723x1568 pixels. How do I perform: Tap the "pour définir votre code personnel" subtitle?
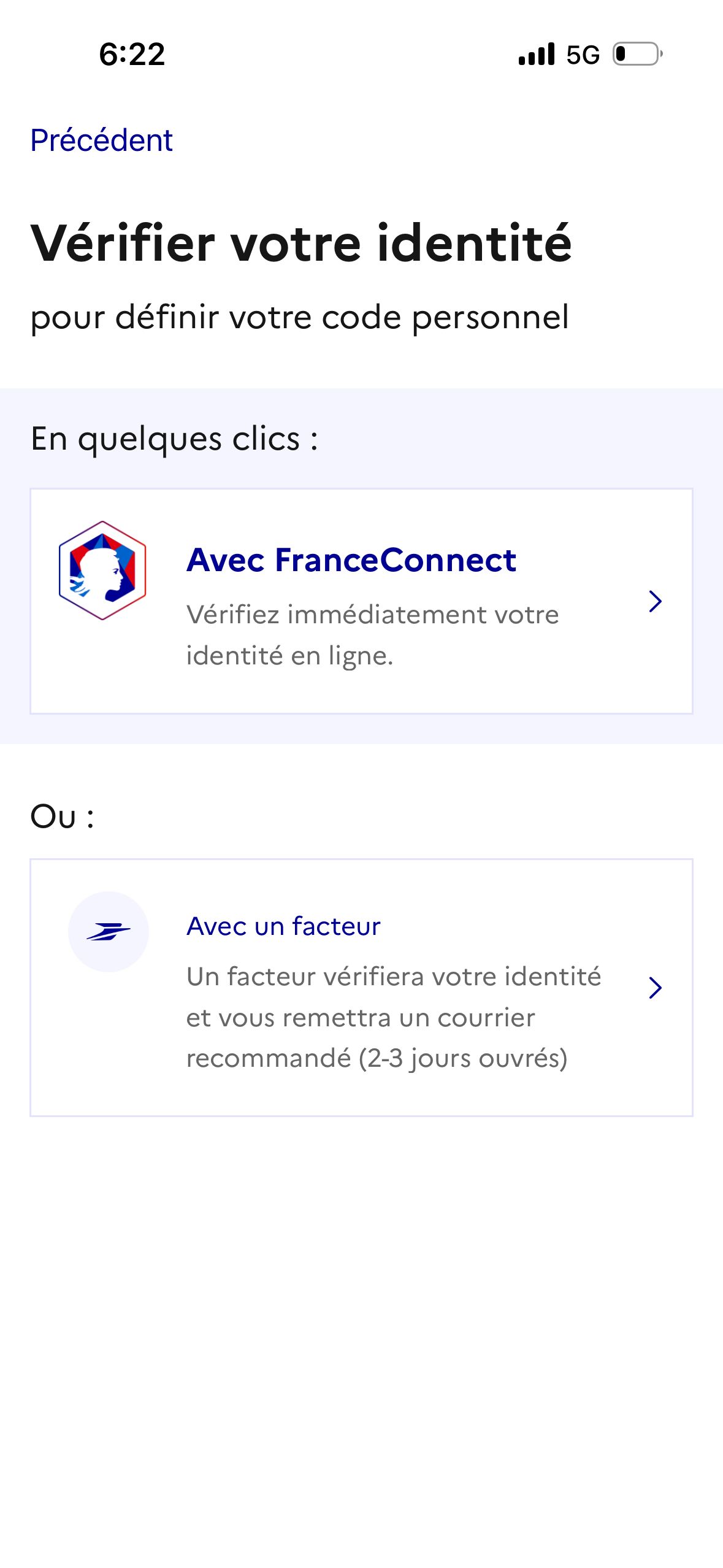[300, 318]
